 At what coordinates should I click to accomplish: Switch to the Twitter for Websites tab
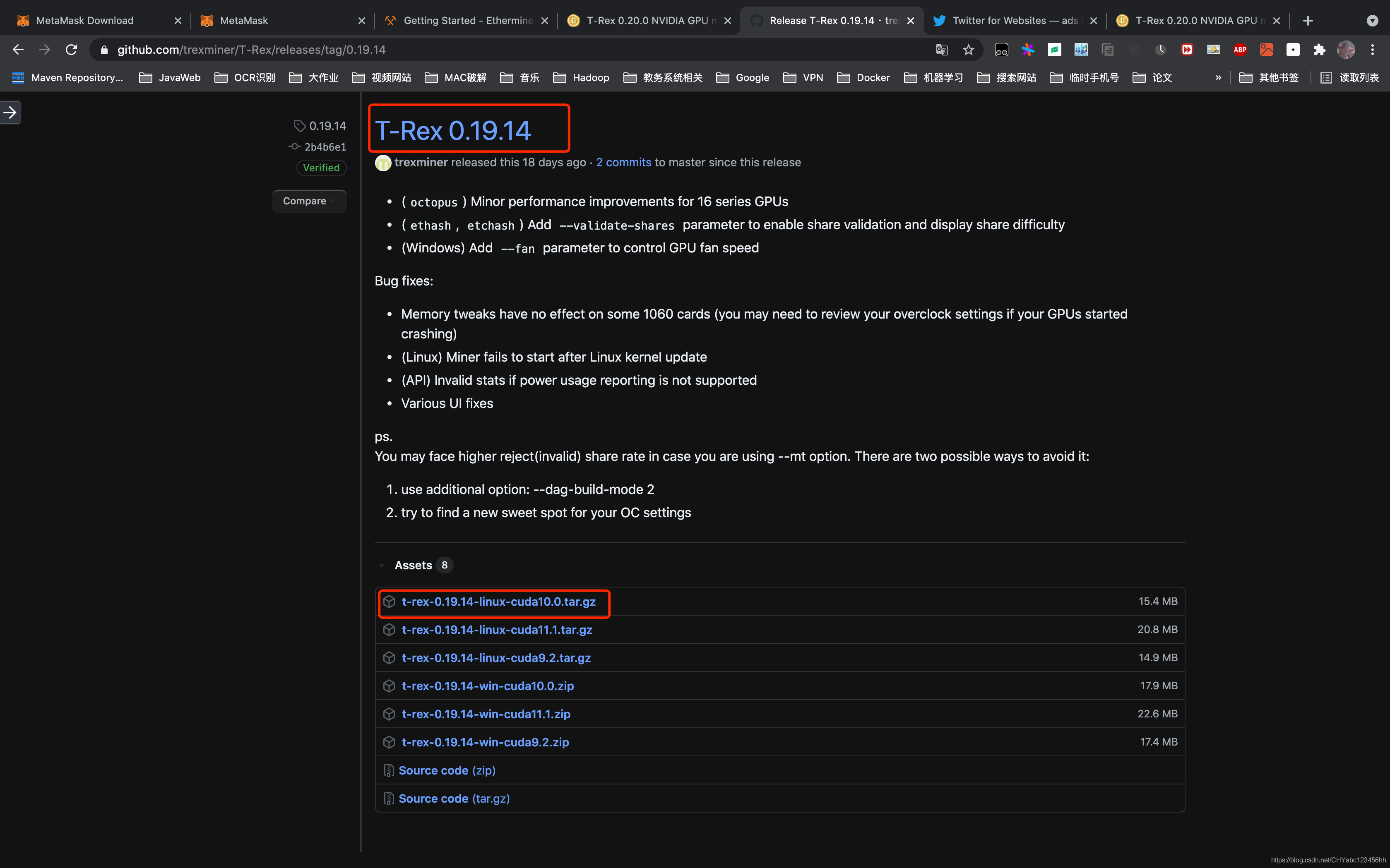click(x=1015, y=21)
